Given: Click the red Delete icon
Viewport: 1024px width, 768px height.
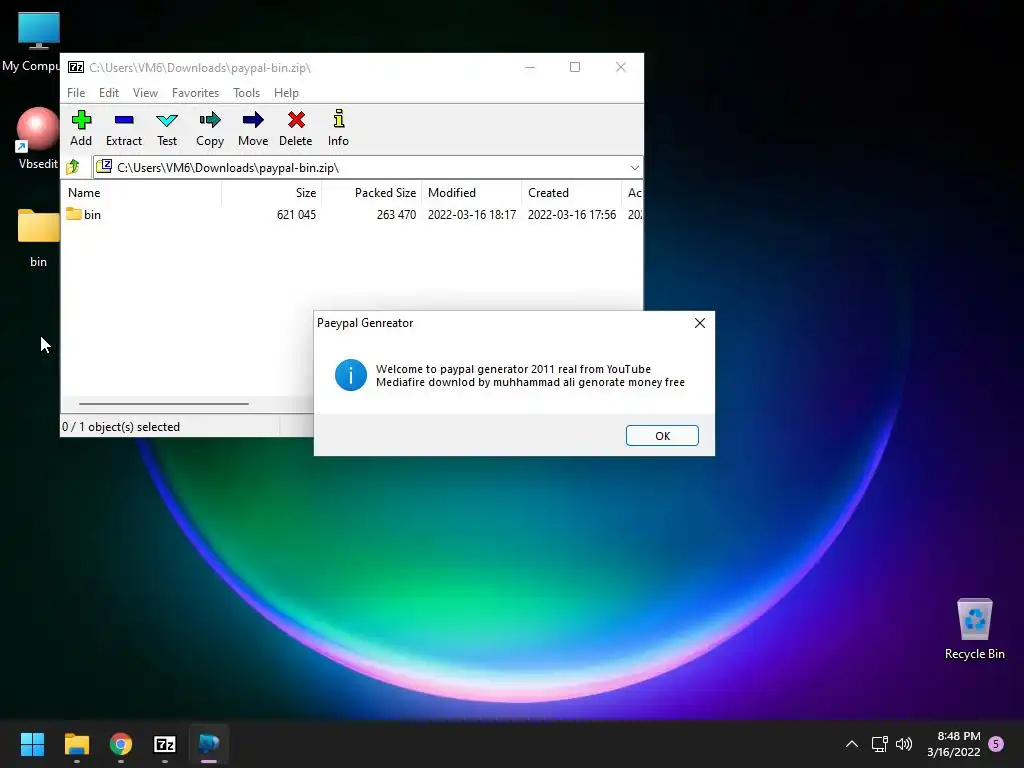Looking at the screenshot, I should click(296, 129).
